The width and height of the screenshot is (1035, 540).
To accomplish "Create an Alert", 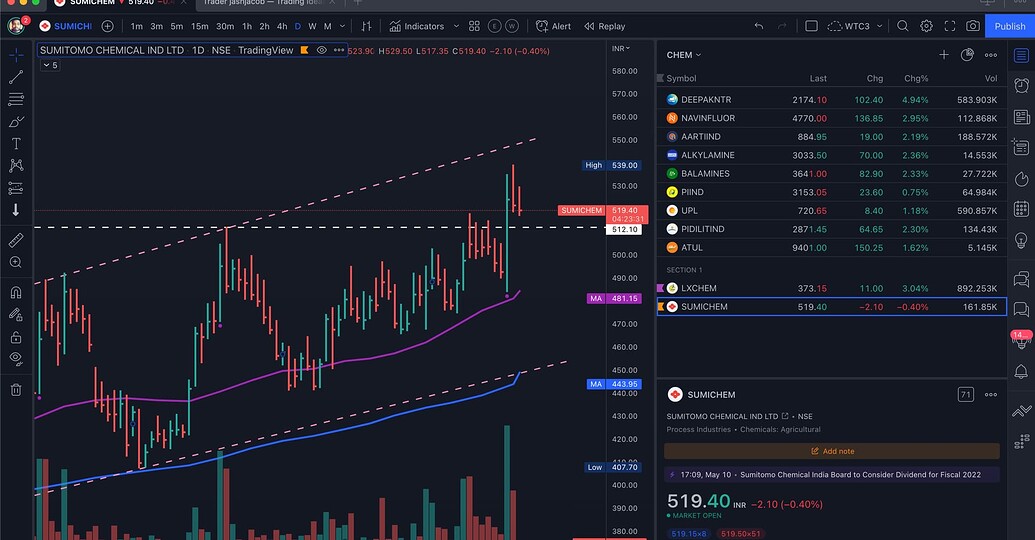I will pos(553,26).
